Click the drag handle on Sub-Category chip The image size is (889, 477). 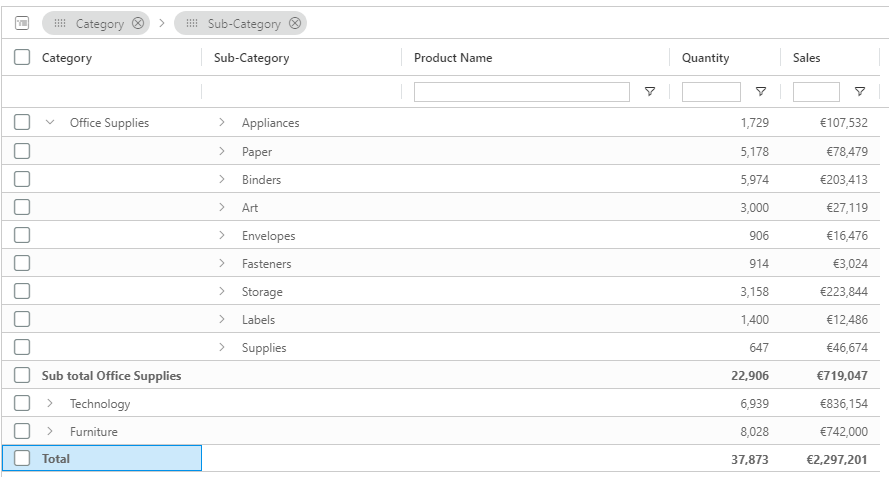coord(192,23)
